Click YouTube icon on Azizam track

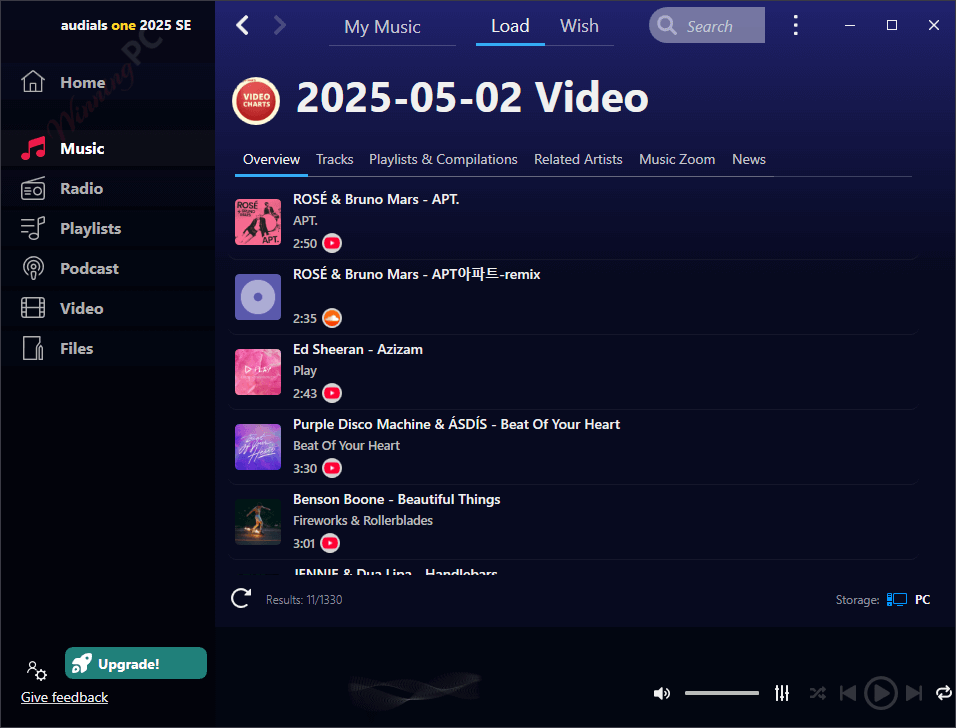[x=332, y=393]
